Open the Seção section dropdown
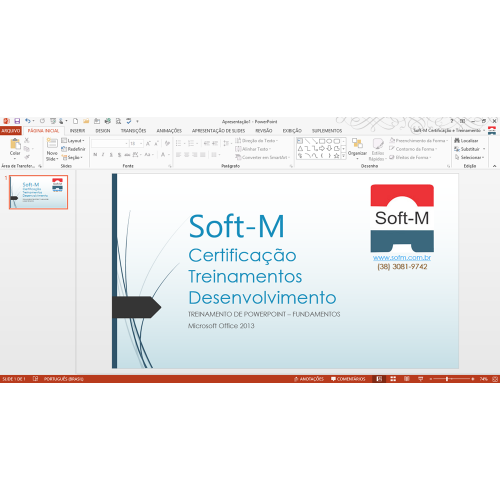Image resolution: width=500 pixels, height=500 pixels. click(72, 157)
